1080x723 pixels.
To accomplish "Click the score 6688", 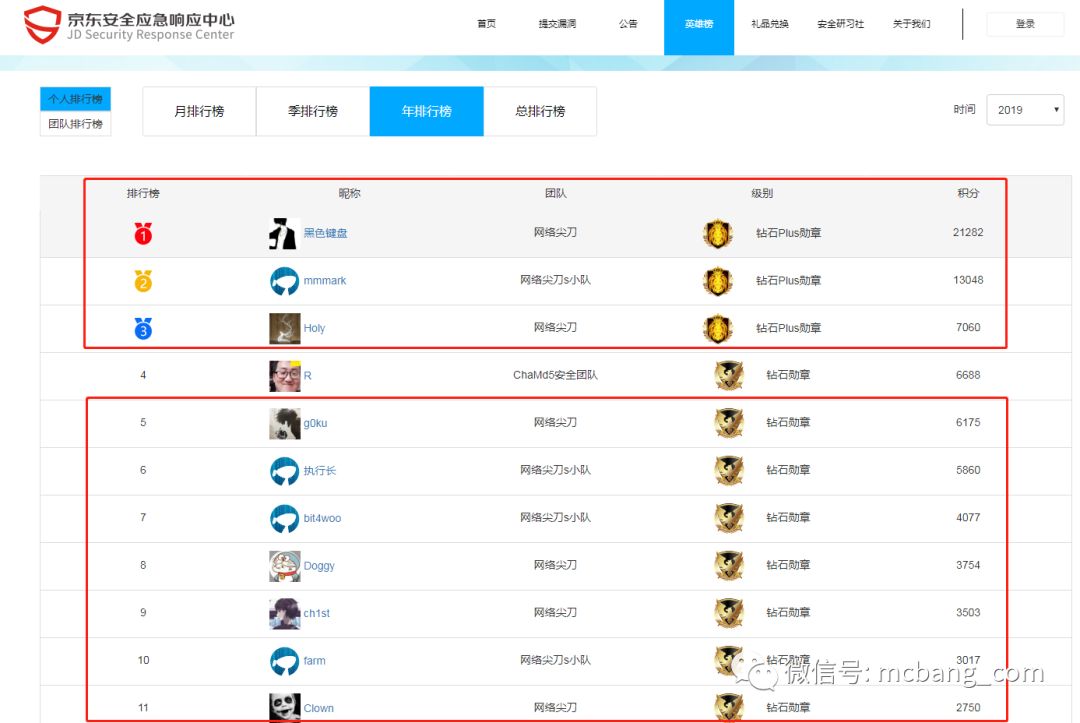I will [x=968, y=375].
